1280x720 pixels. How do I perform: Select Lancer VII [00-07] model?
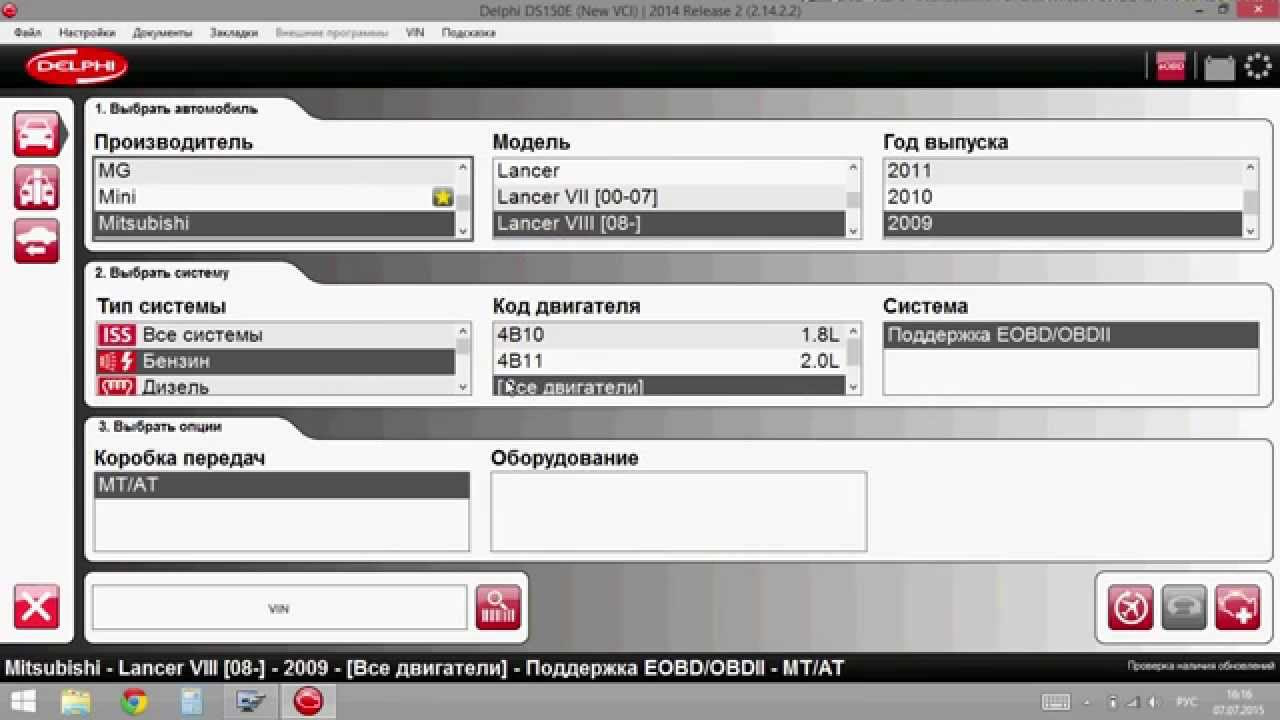click(670, 197)
